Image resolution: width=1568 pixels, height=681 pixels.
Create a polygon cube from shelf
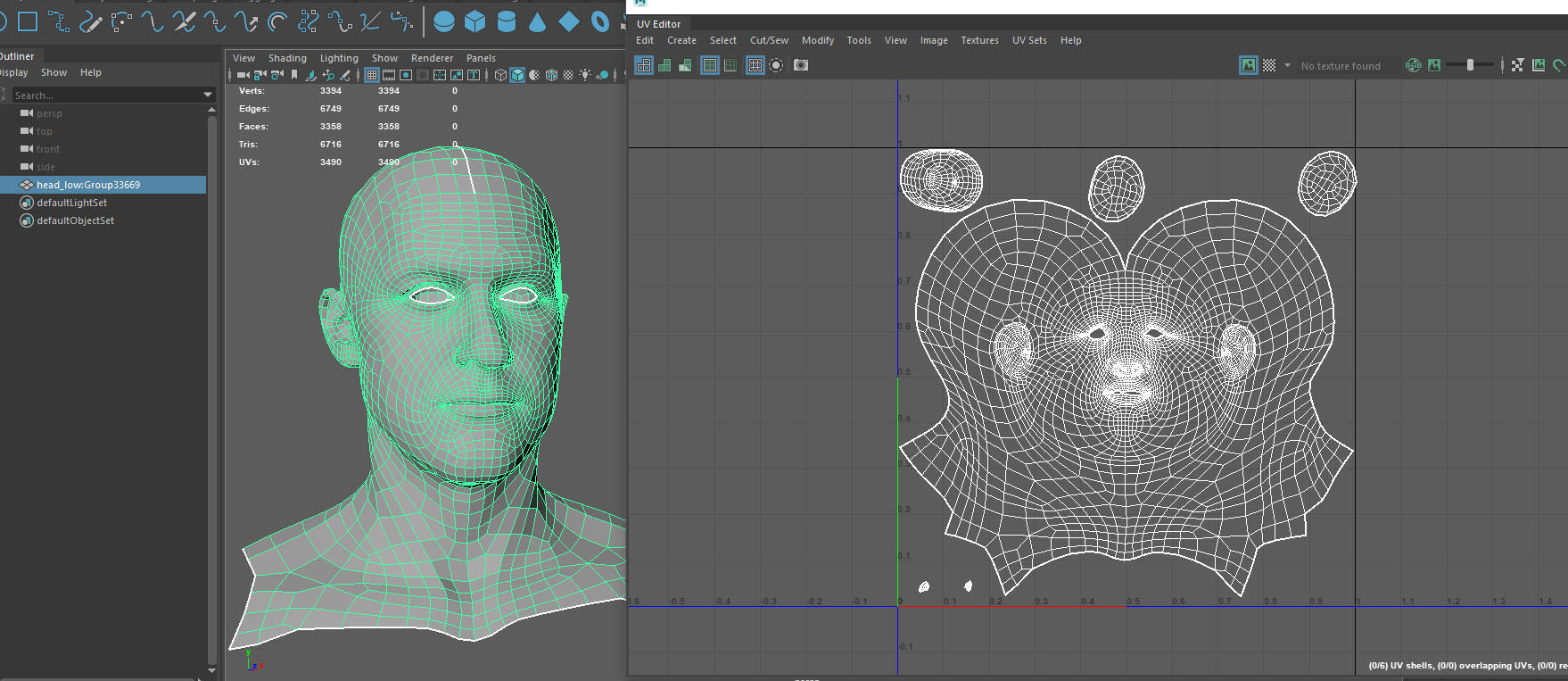475,21
